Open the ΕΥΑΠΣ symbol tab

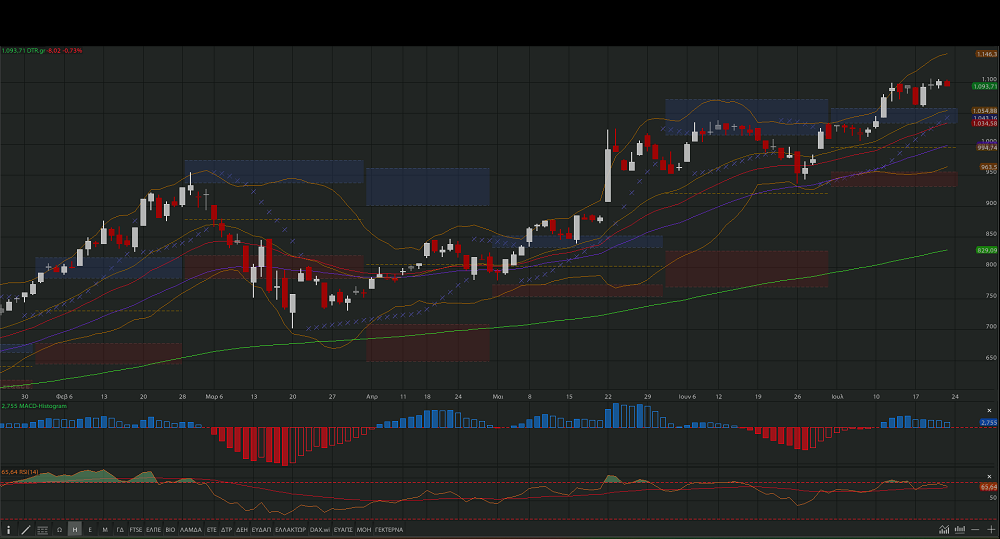tap(343, 529)
